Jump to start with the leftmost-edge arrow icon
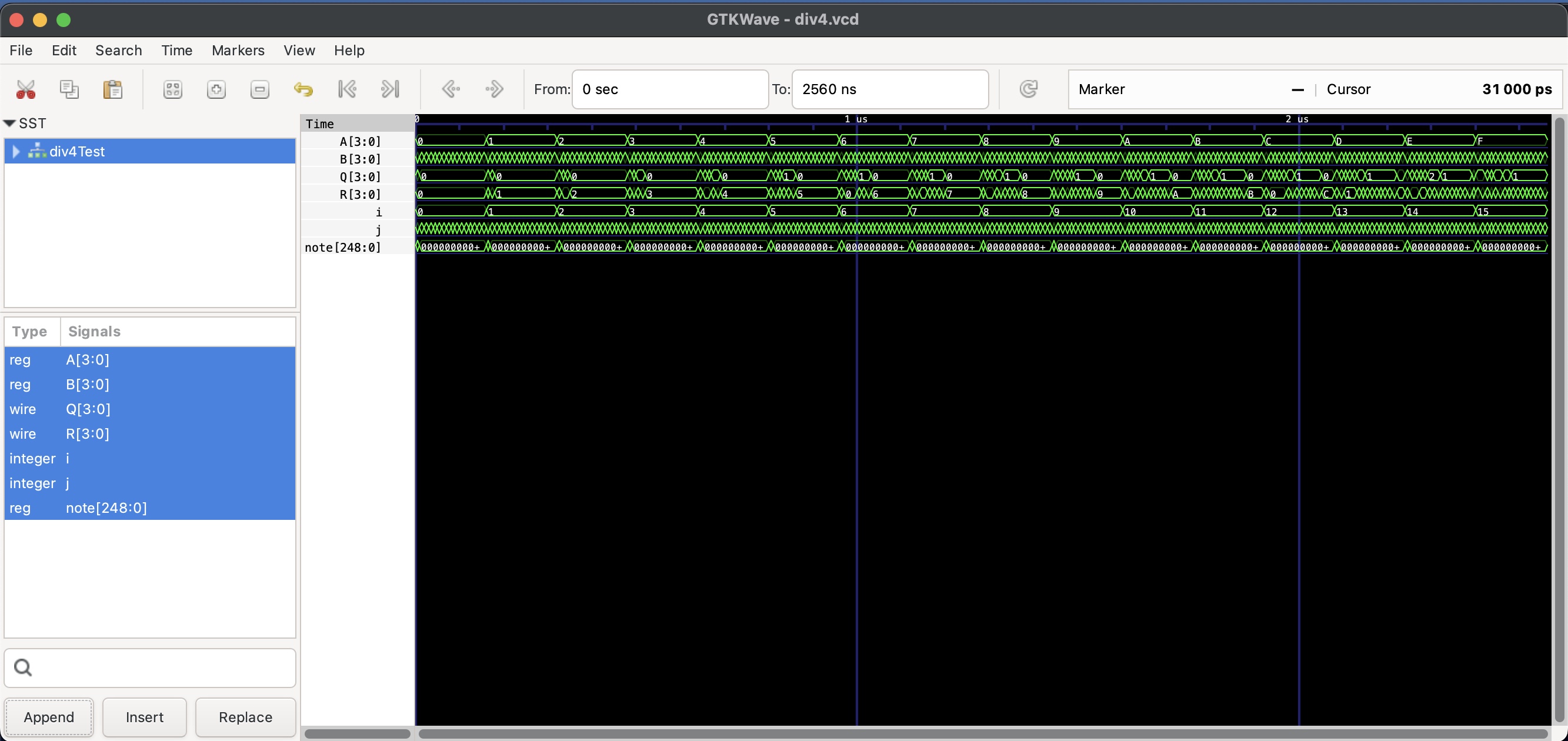The height and width of the screenshot is (741, 1568). pos(347,89)
